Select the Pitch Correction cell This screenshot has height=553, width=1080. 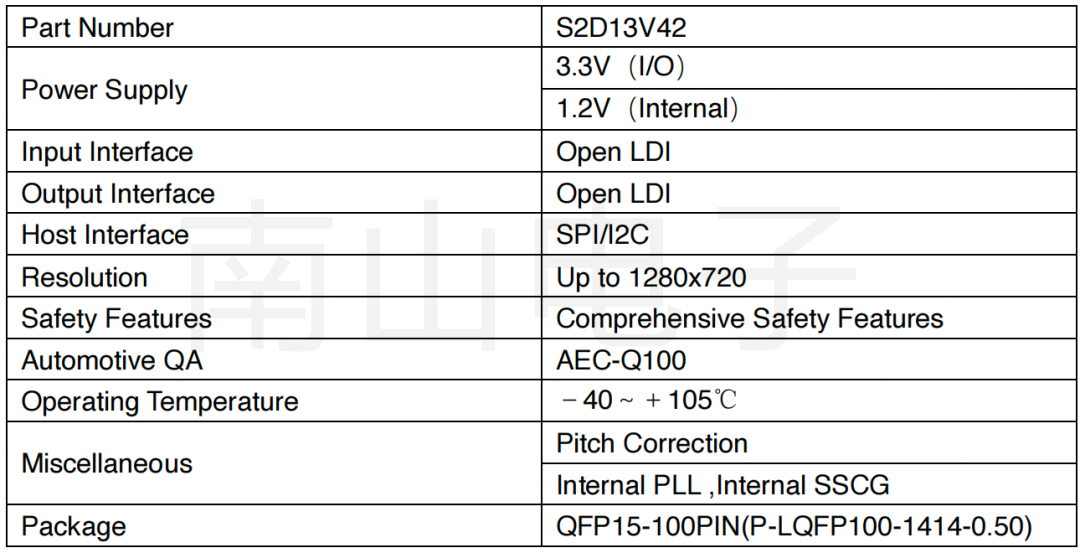[x=652, y=443]
